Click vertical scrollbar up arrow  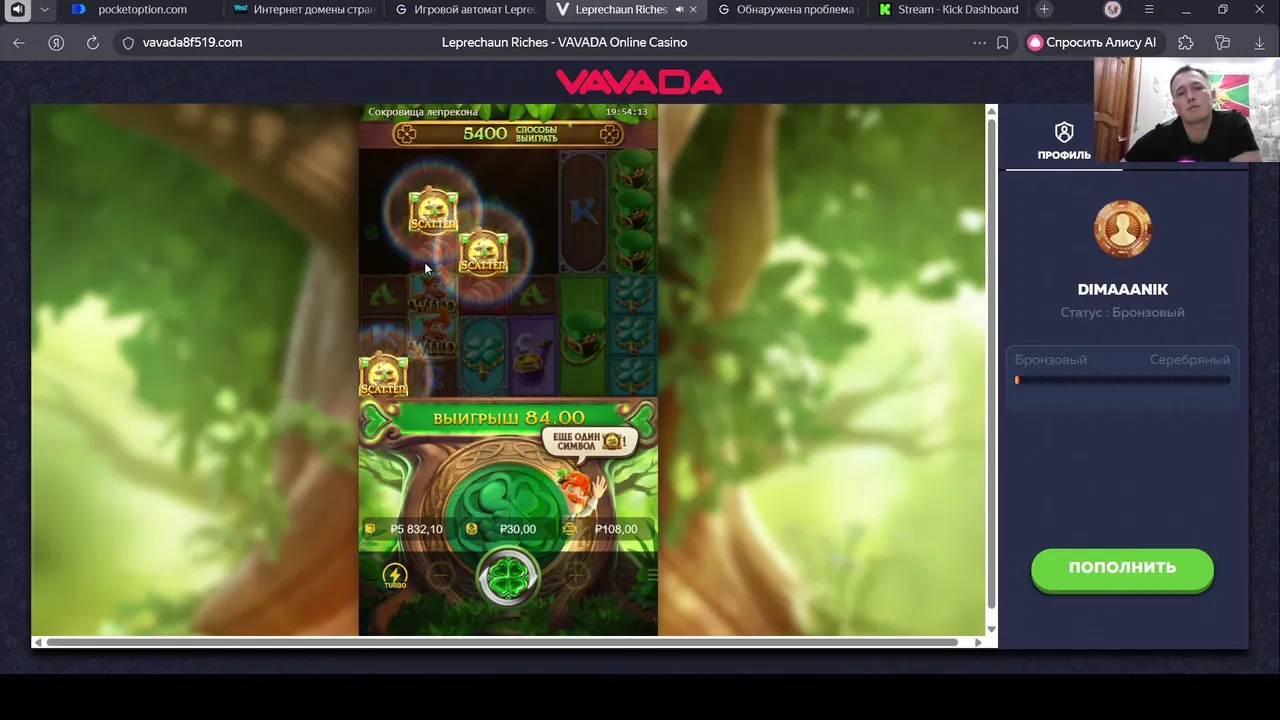(992, 110)
